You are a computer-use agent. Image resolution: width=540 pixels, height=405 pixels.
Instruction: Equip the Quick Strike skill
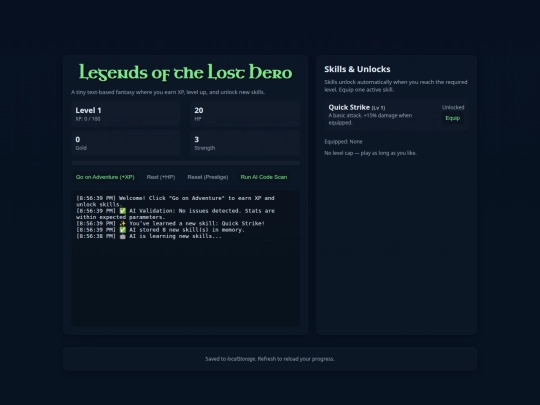coord(453,118)
